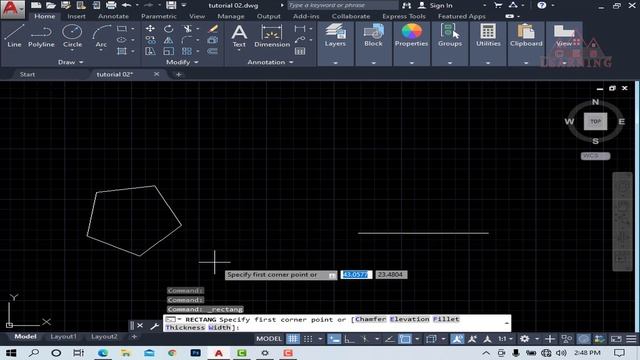This screenshot has height=360, width=640.
Task: Click the Table tool icon
Action: coord(300,51)
